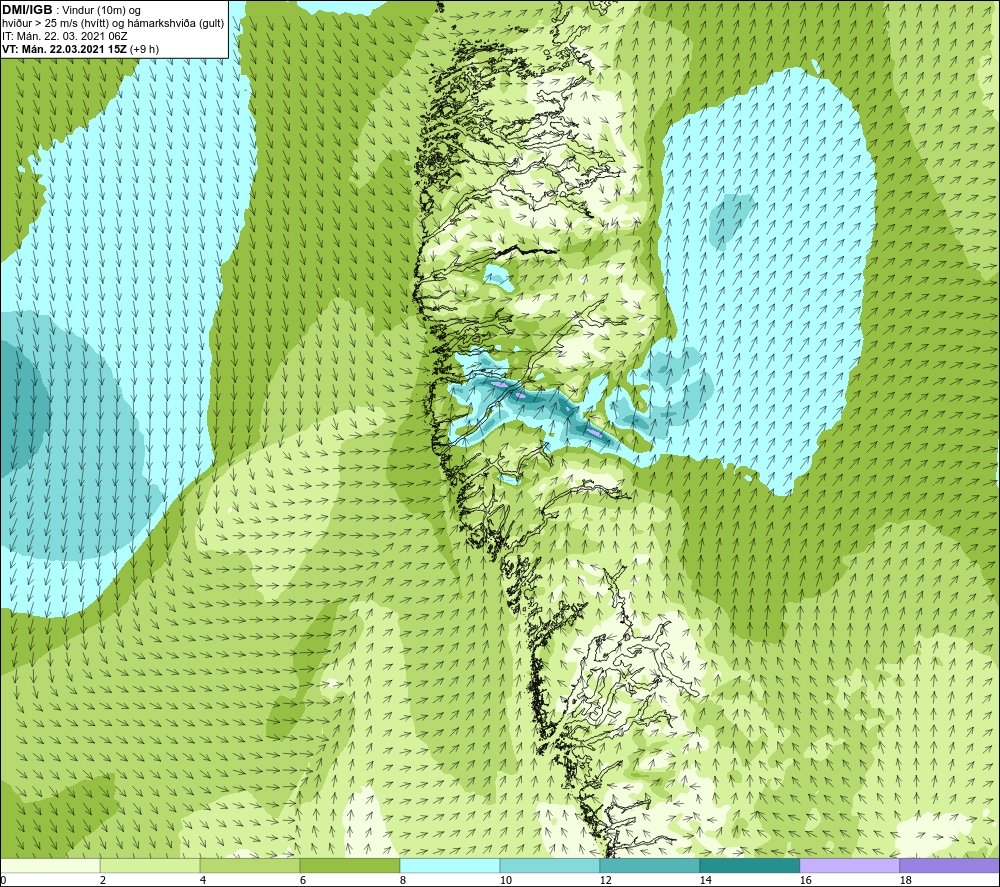Screen dimensions: 1000x887
Task: Click the 'IT: Mán. 22. 03. 2021 06Z' line
Action: point(64,36)
